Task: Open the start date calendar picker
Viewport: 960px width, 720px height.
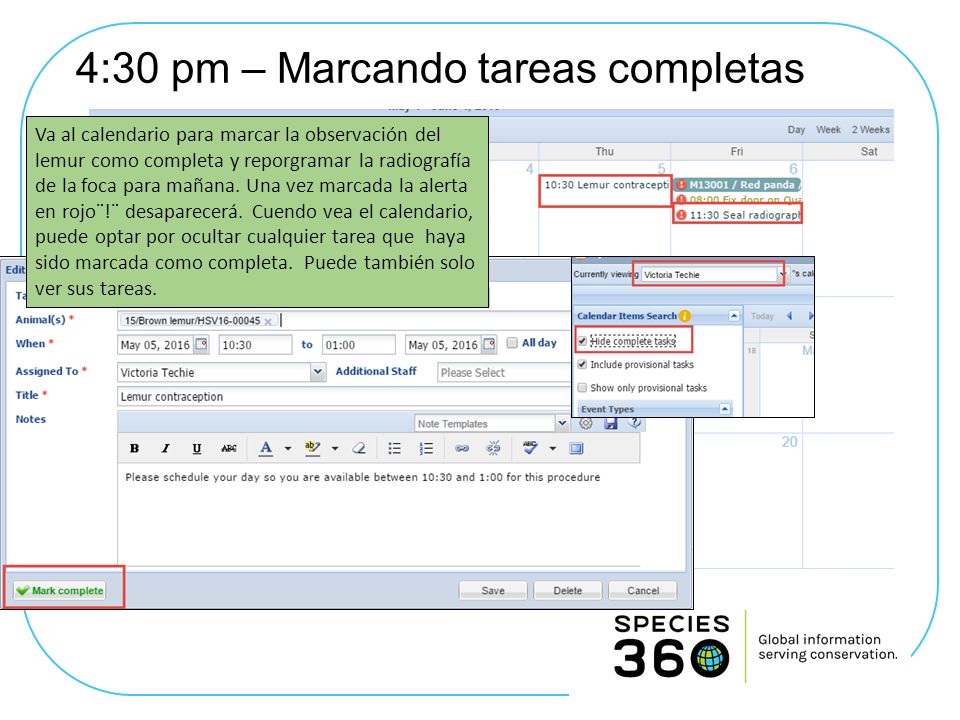Action: point(201,344)
